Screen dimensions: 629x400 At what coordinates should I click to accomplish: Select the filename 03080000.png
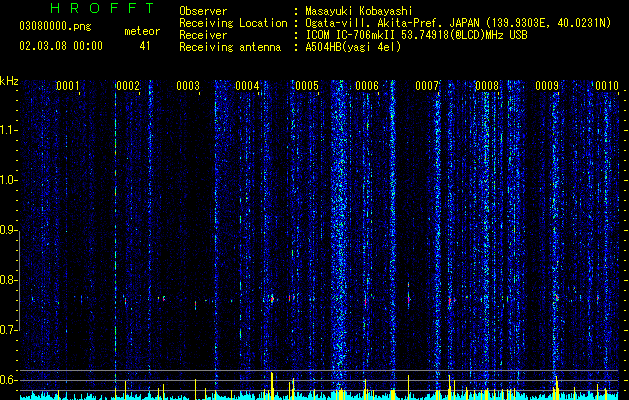[x=55, y=27]
